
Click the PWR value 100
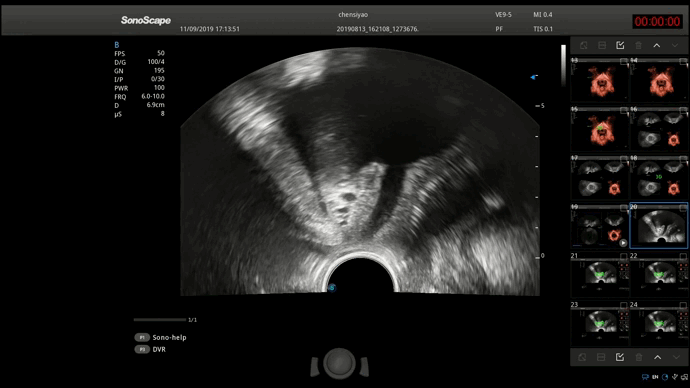159,88
